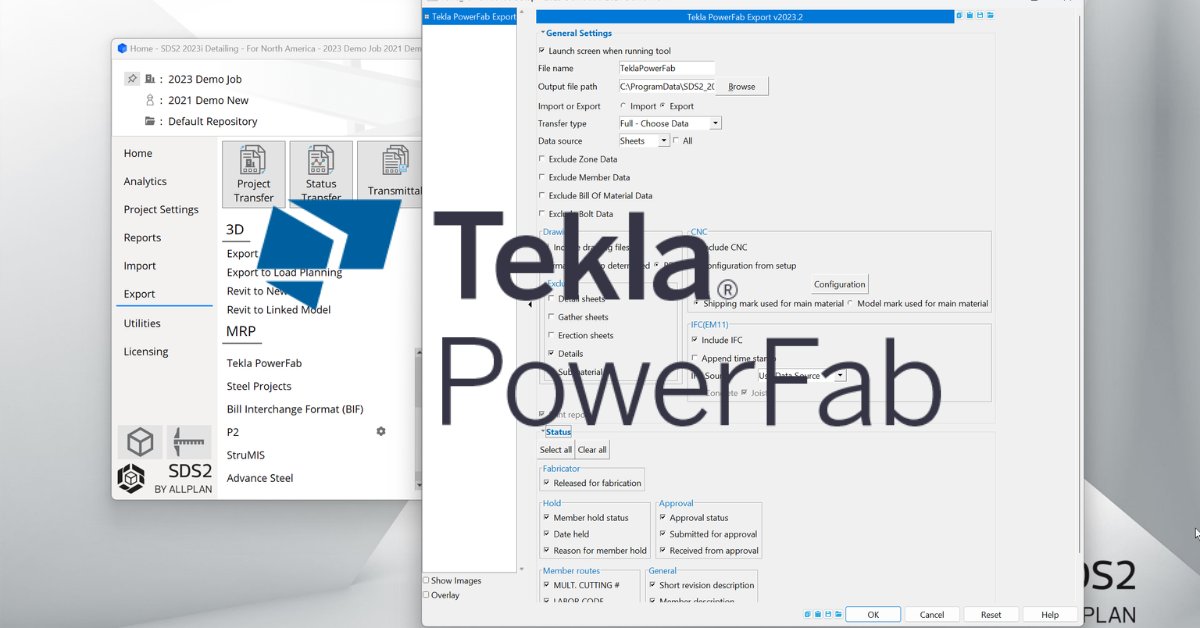
Task: Click the open folder icon beside the OK button
Action: [838, 614]
